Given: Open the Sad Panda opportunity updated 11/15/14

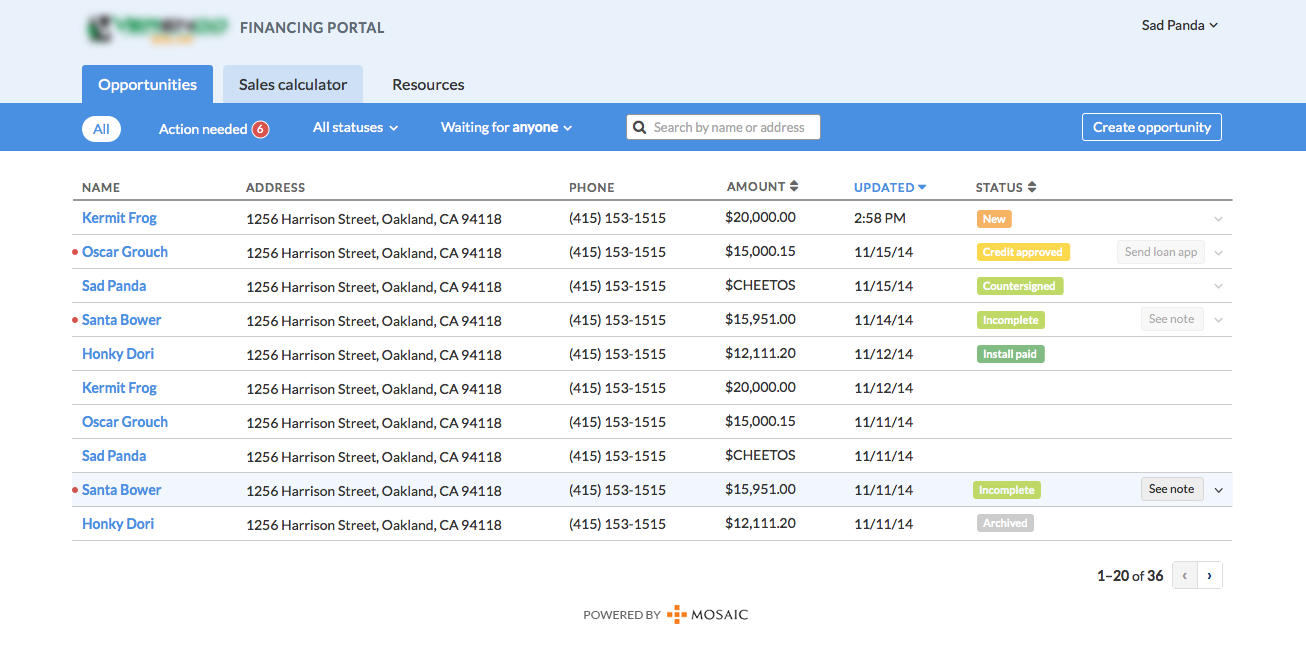Looking at the screenshot, I should click(114, 286).
